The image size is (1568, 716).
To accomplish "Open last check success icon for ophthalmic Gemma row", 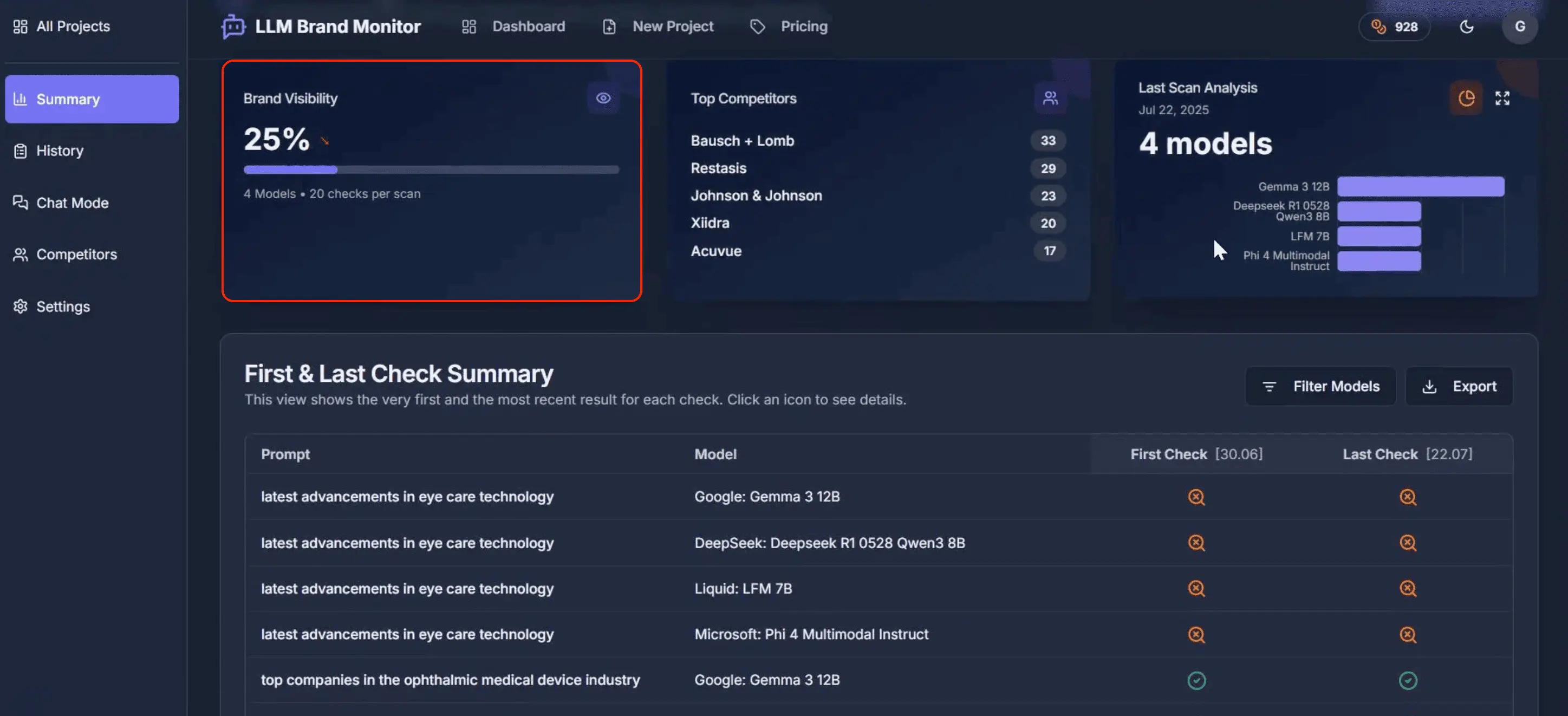I will (1407, 680).
